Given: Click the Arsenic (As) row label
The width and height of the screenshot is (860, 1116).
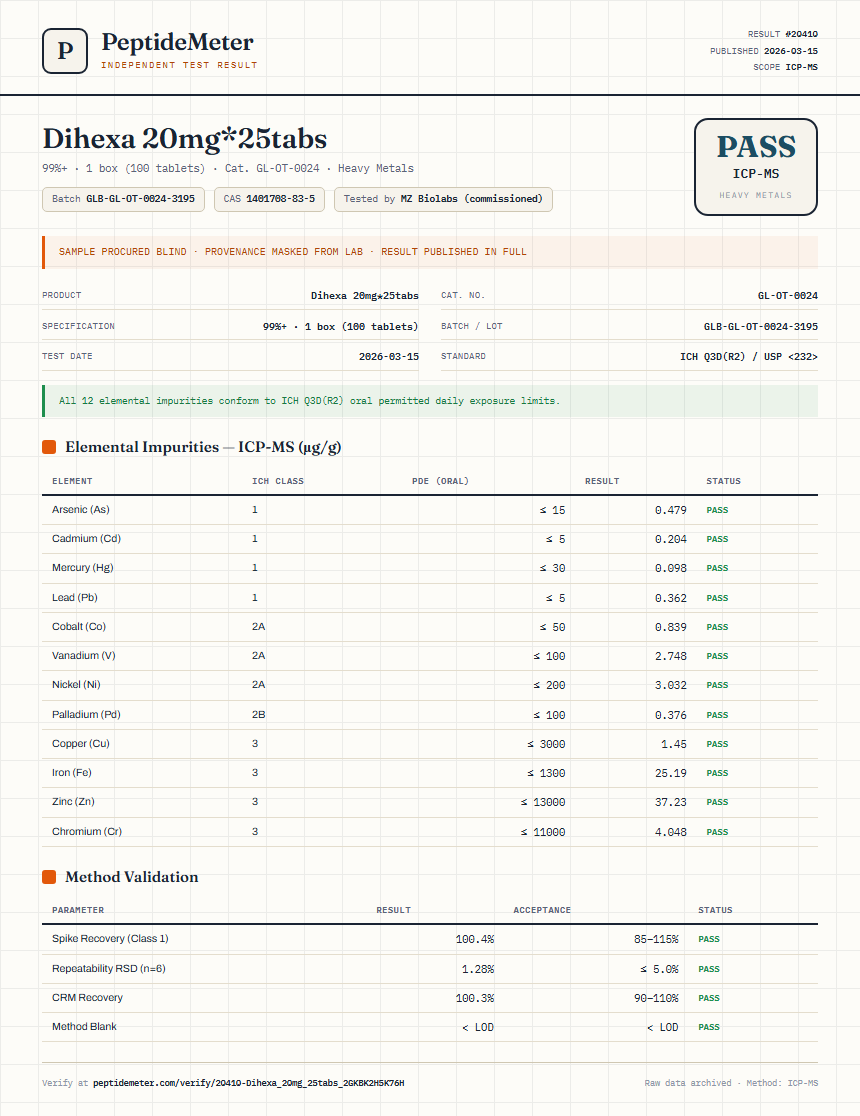Looking at the screenshot, I should tap(80, 510).
